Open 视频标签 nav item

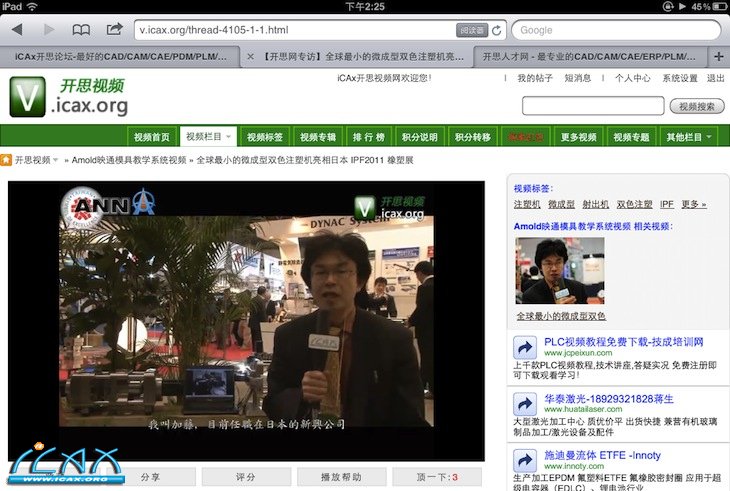[265, 137]
